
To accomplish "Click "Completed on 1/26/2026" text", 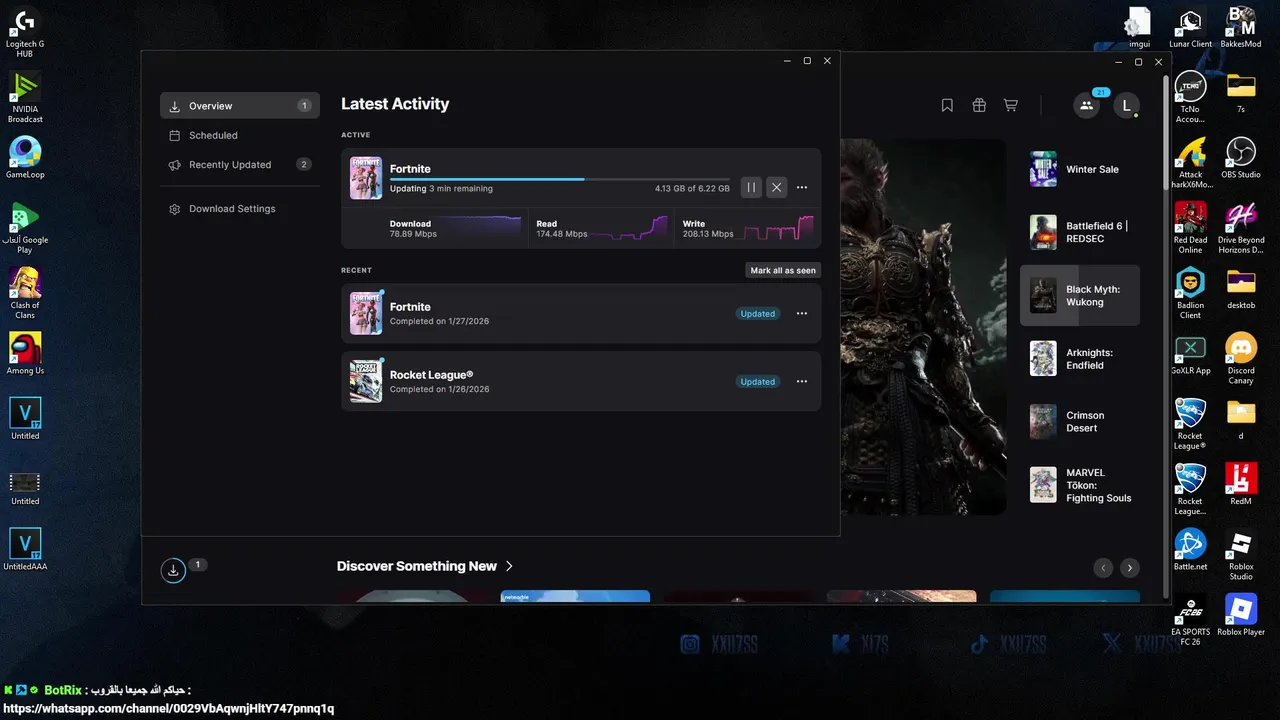I will (439, 389).
